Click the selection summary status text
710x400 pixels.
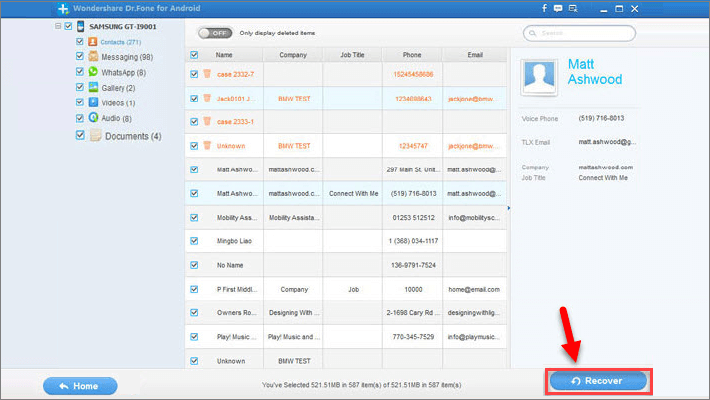click(361, 385)
